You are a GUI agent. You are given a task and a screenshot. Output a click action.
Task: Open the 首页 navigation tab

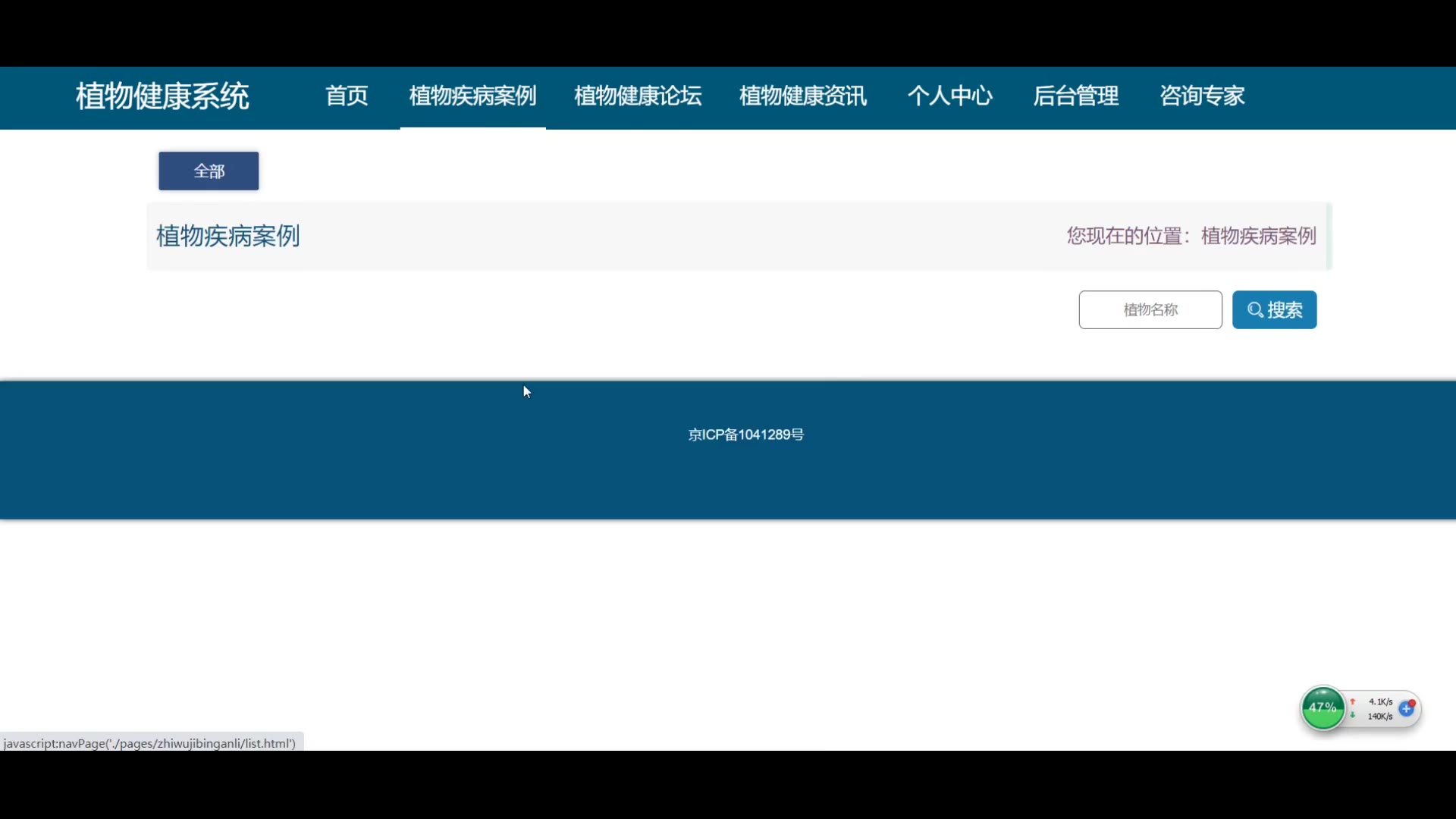[x=347, y=96]
